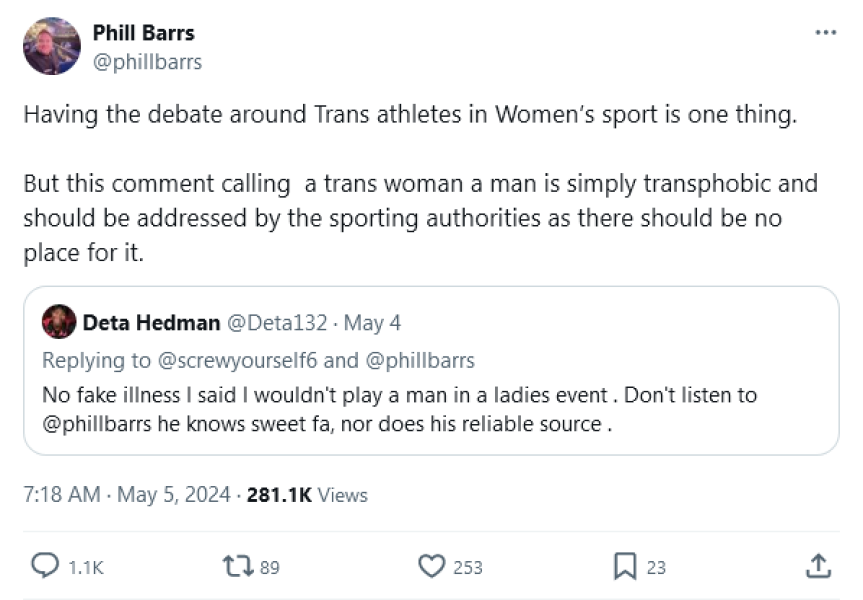Bookmark the tweet
Viewport: 863px width, 600px height.
(624, 566)
